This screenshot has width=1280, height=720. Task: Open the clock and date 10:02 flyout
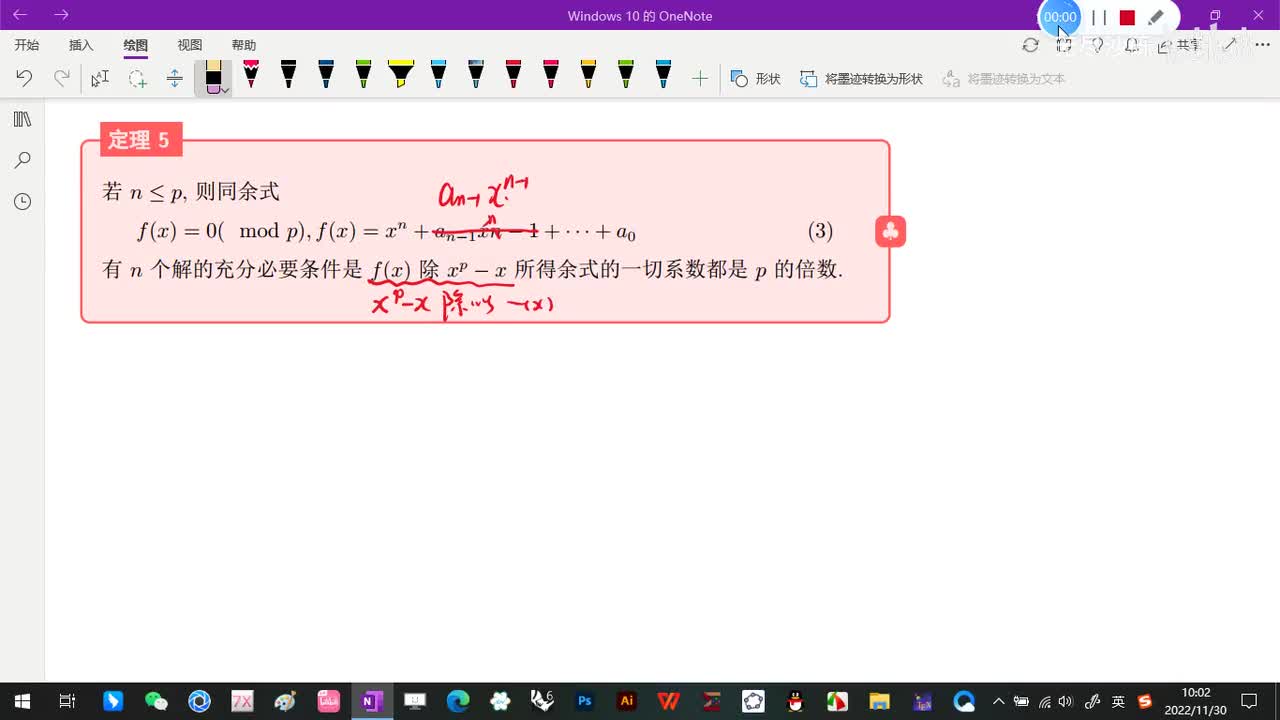pos(1196,701)
